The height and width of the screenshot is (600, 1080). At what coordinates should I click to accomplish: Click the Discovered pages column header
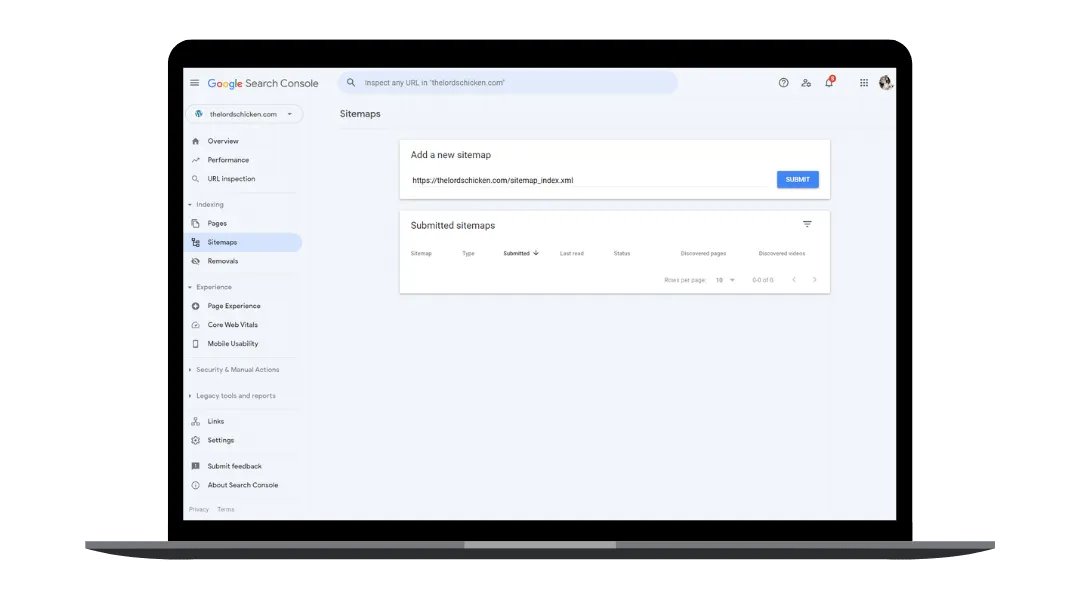coord(703,254)
